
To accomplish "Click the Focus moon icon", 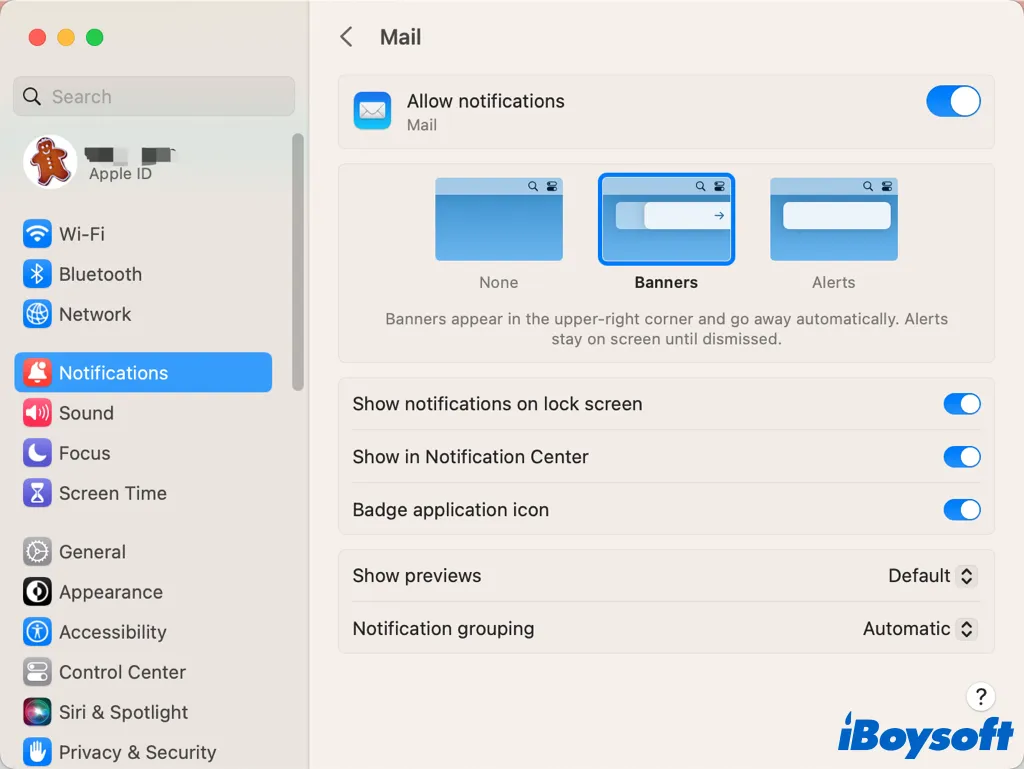I will pos(37,453).
